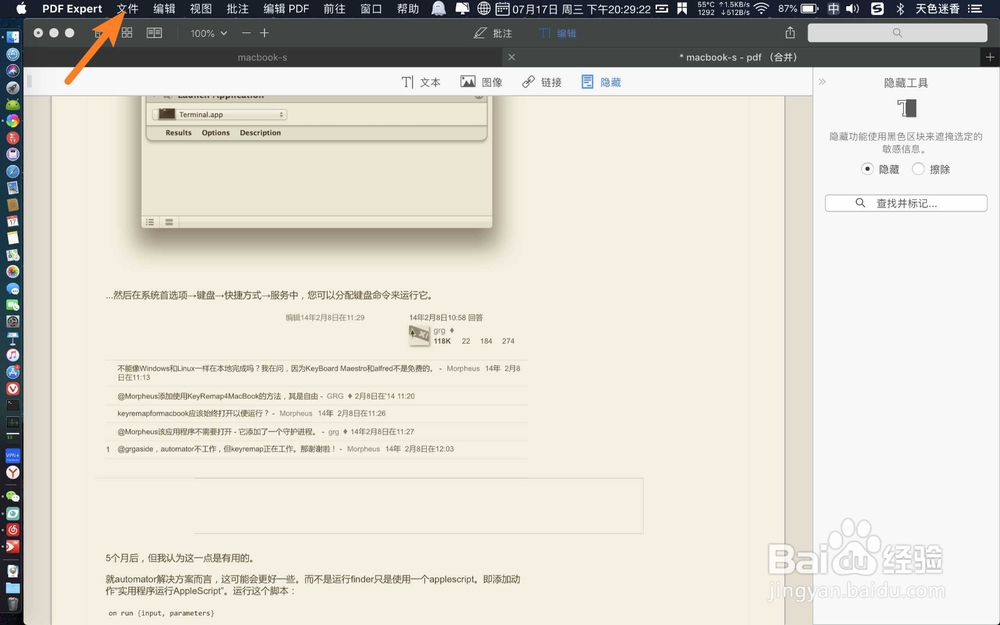Open Safari from the Dock
Viewport: 1000px width, 625px height.
tap(13, 172)
